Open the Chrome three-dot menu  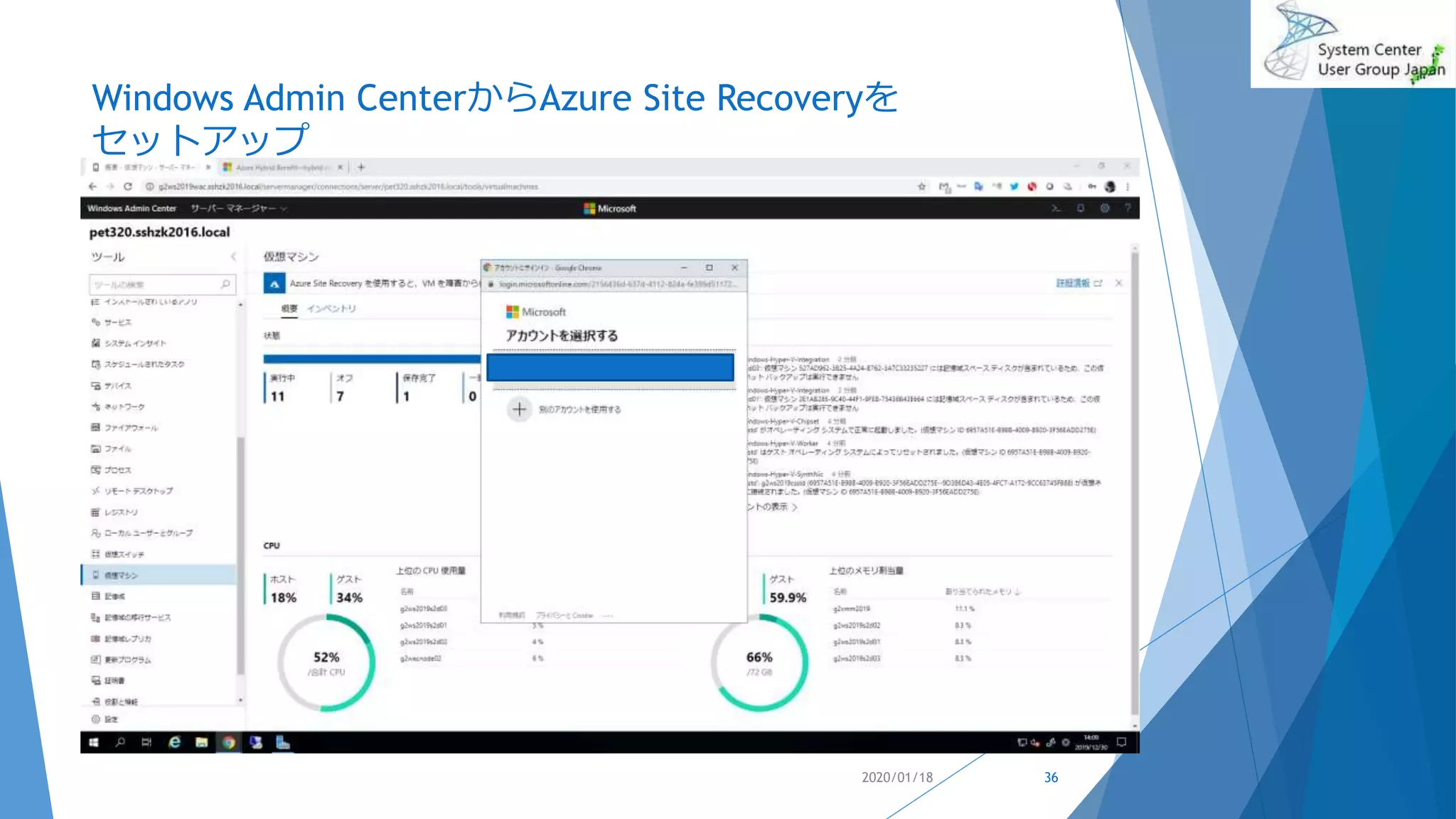[1128, 186]
